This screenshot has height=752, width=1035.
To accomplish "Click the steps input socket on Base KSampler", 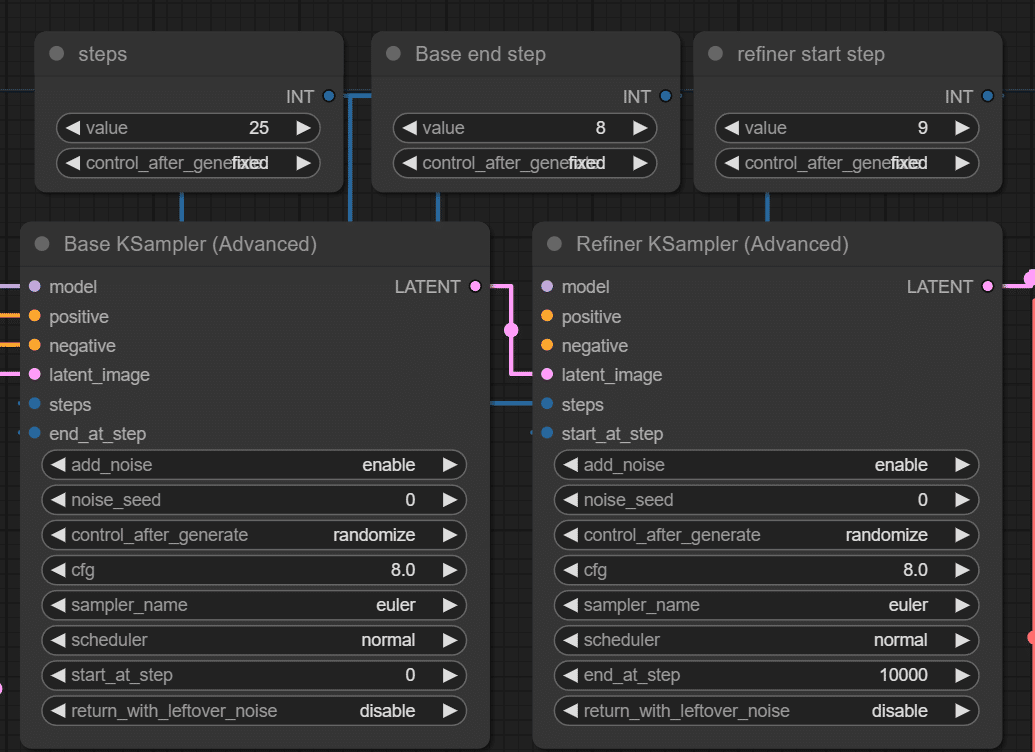I will coord(33,405).
